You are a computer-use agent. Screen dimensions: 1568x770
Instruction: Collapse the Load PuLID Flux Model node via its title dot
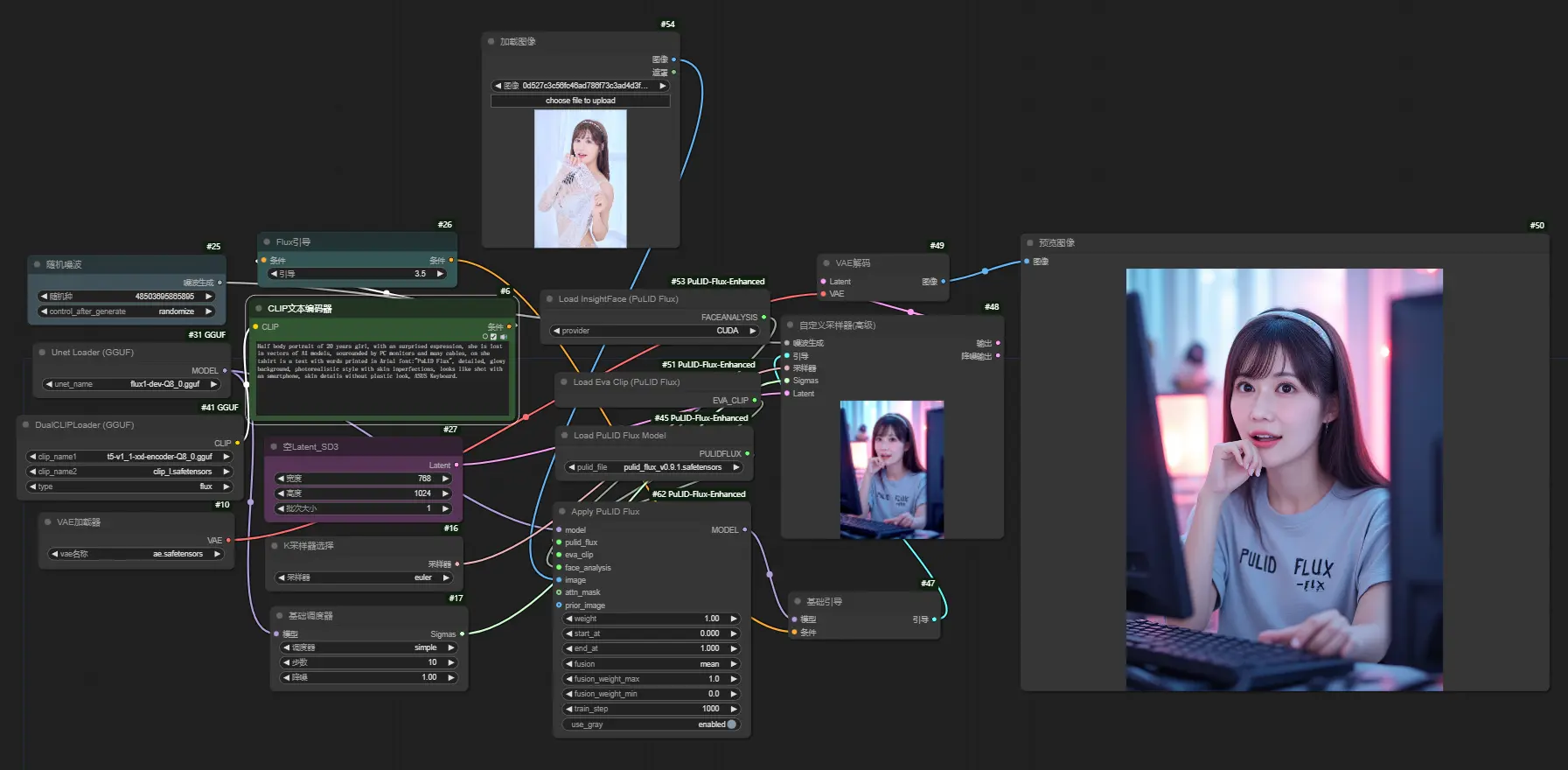(564, 436)
